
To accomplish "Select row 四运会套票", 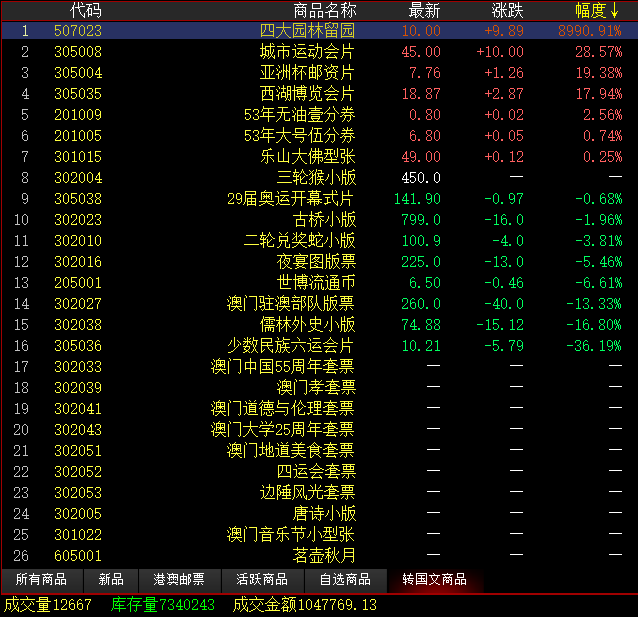I will point(319,472).
